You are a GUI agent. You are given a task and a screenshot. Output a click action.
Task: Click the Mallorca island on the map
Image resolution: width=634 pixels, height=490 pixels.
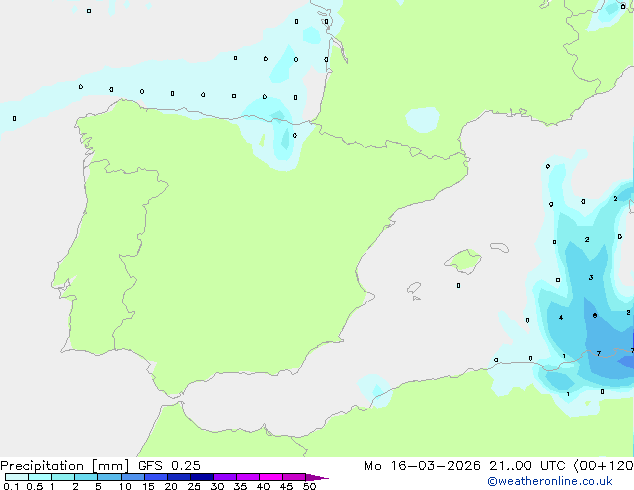tap(464, 261)
